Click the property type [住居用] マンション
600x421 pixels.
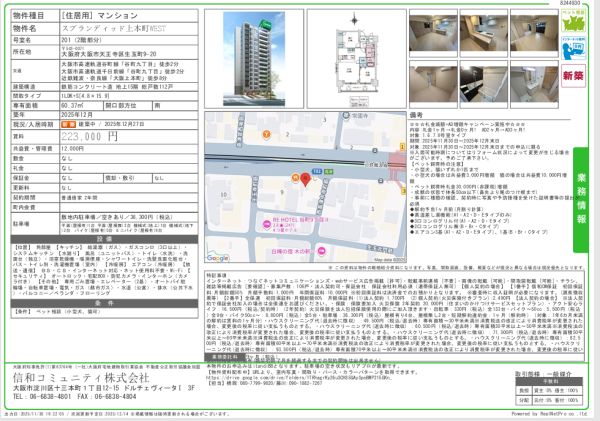point(99,16)
